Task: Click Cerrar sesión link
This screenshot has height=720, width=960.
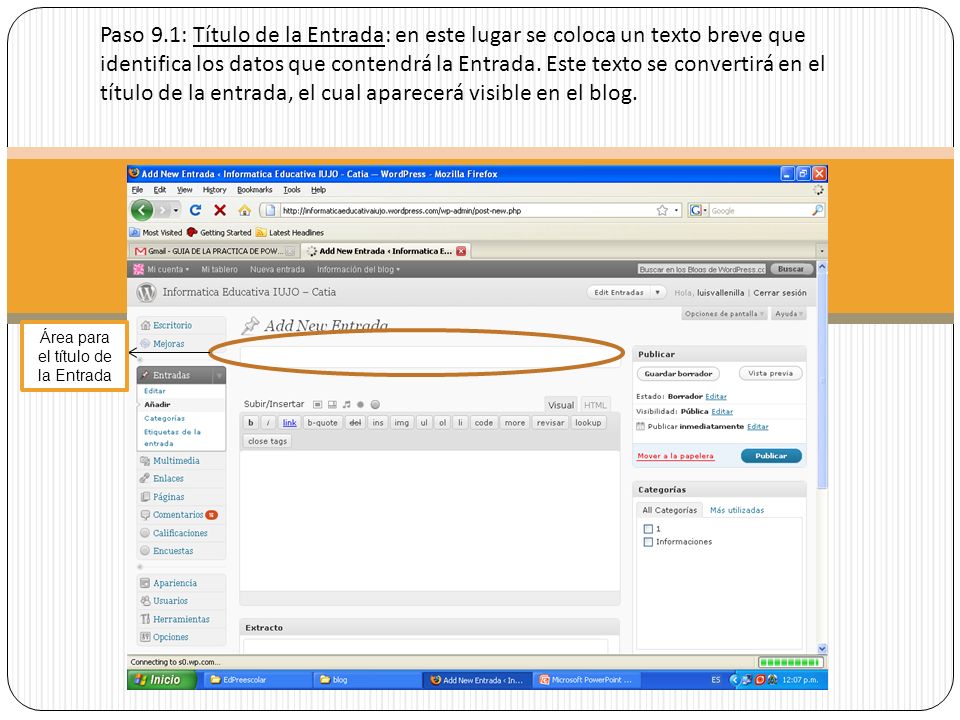Action: click(779, 293)
